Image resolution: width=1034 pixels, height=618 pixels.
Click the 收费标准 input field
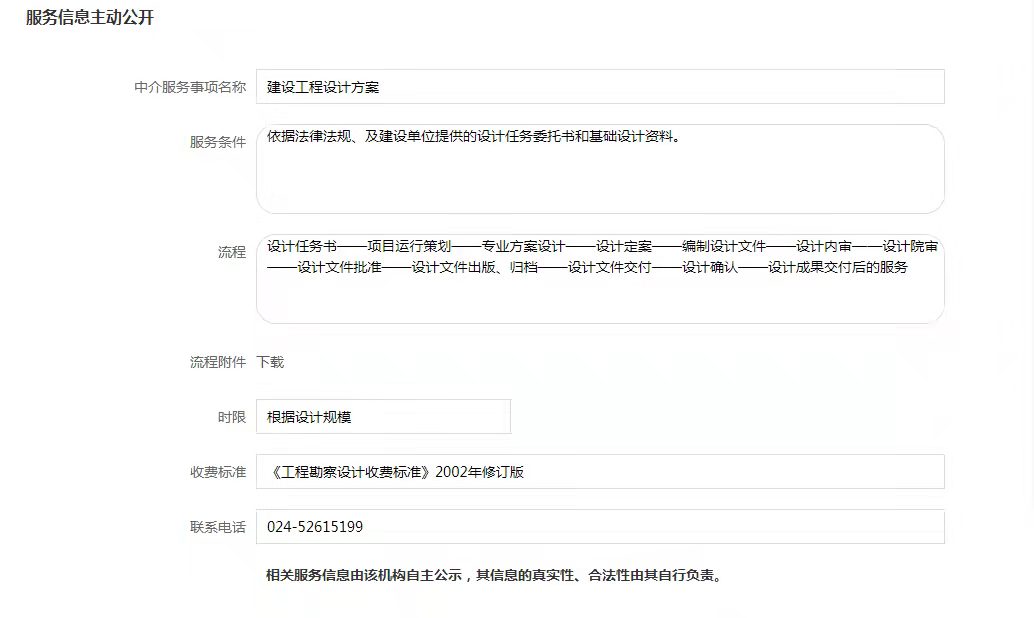600,472
